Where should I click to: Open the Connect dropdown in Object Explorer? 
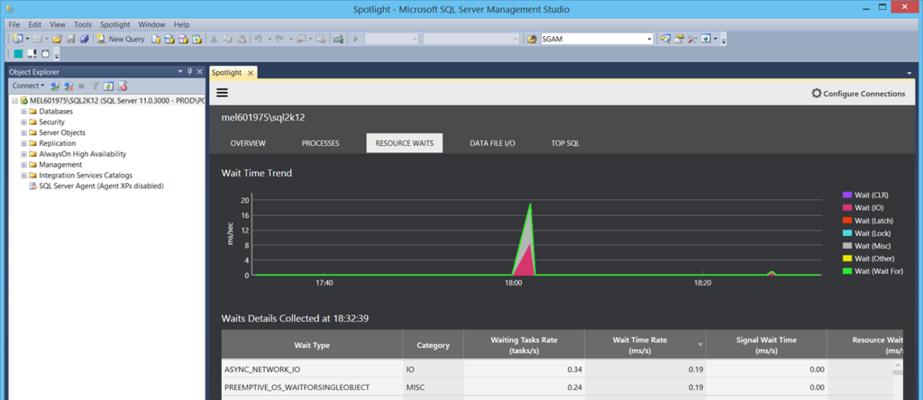pyautogui.click(x=28, y=86)
